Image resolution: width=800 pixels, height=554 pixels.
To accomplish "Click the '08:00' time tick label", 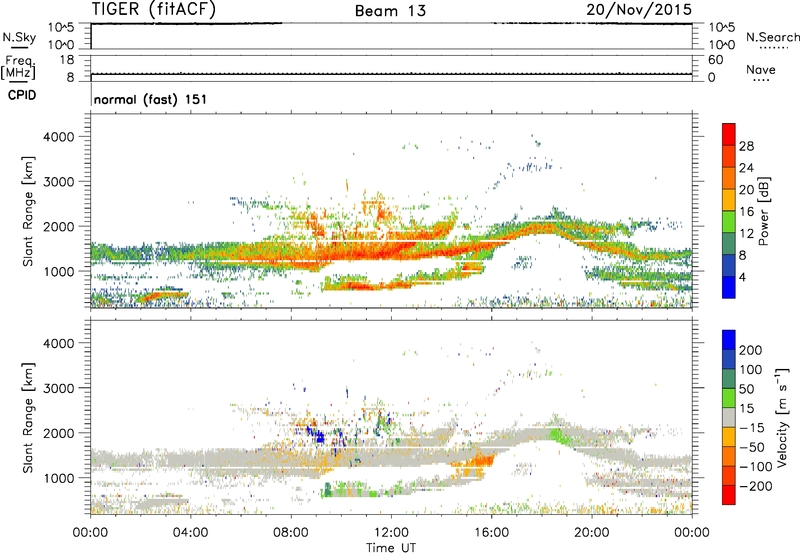I will pyautogui.click(x=291, y=533).
